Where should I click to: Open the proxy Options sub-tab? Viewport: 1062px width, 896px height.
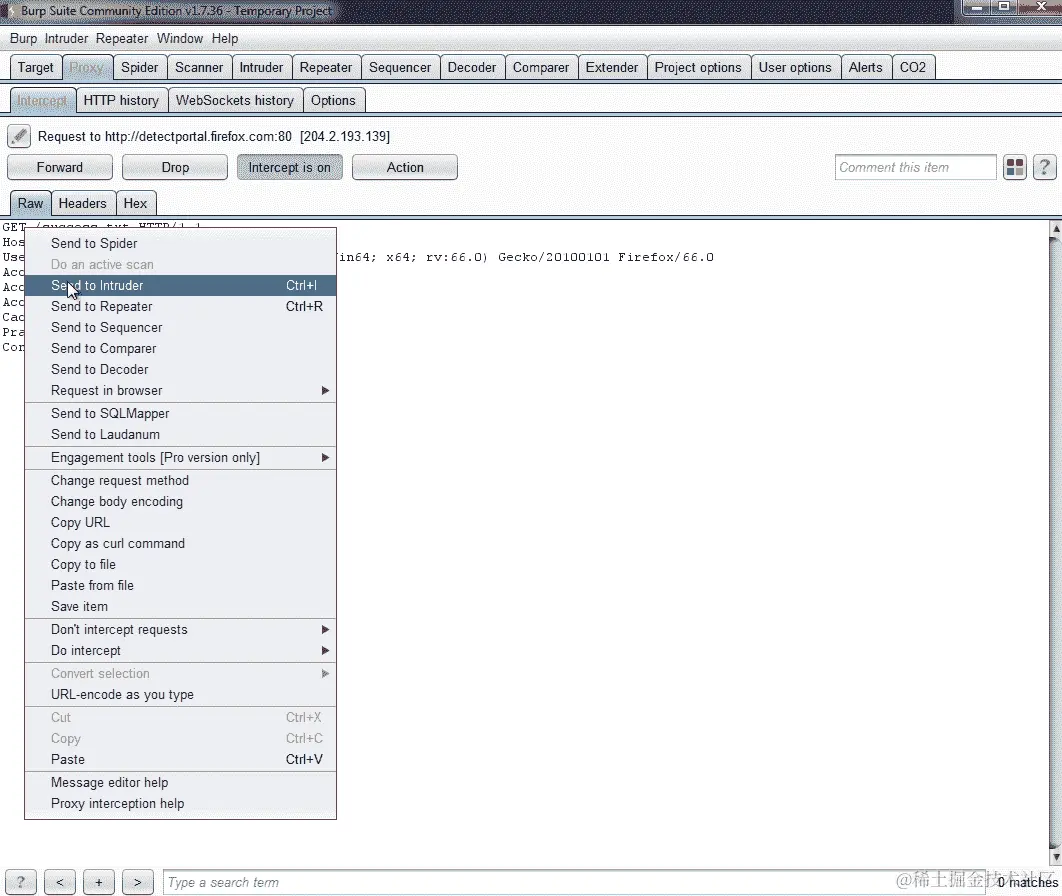click(x=333, y=100)
